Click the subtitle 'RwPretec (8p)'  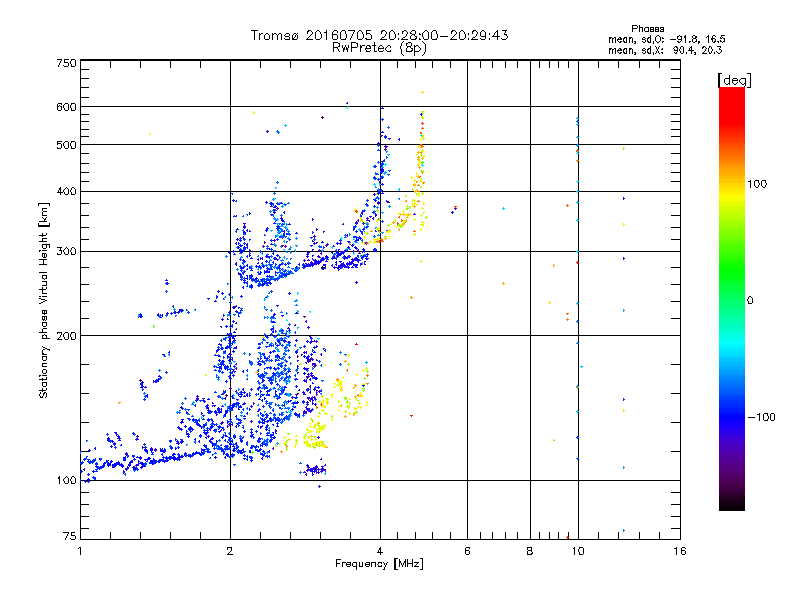point(379,48)
